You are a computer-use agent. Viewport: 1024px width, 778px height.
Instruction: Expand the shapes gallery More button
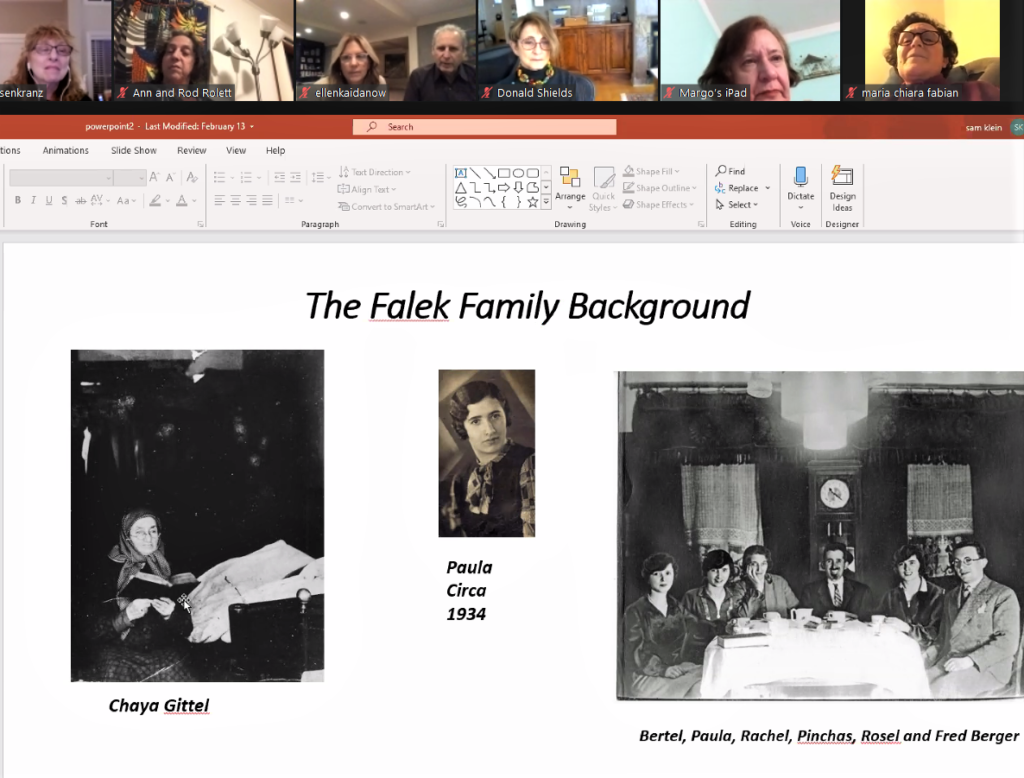pos(546,203)
